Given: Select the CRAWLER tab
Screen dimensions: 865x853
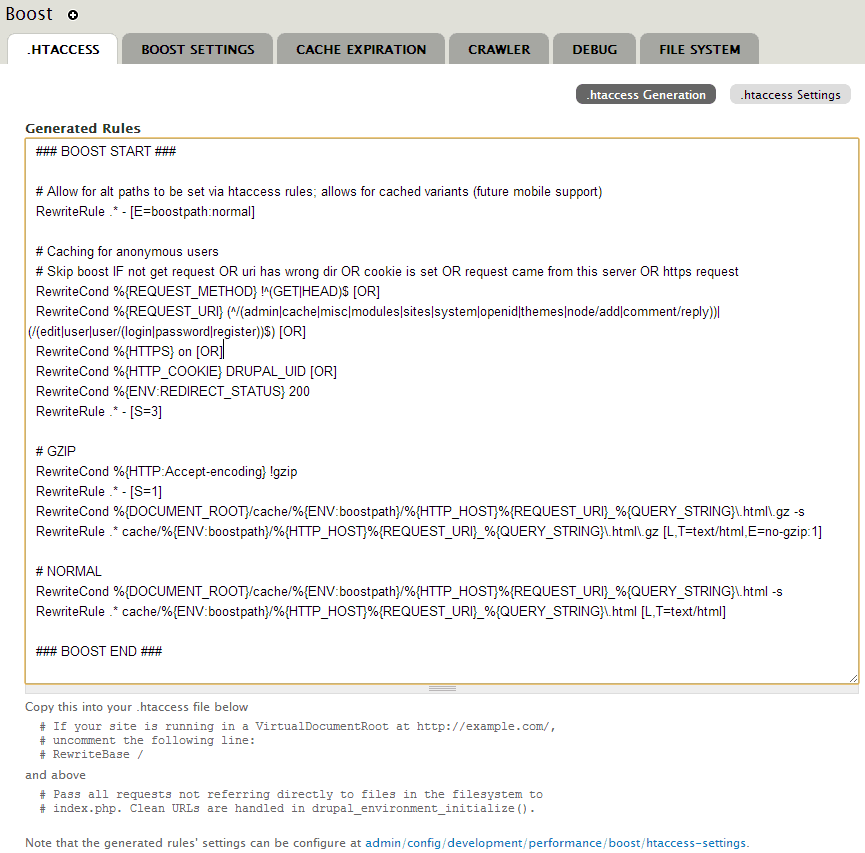Looking at the screenshot, I should pos(498,47).
